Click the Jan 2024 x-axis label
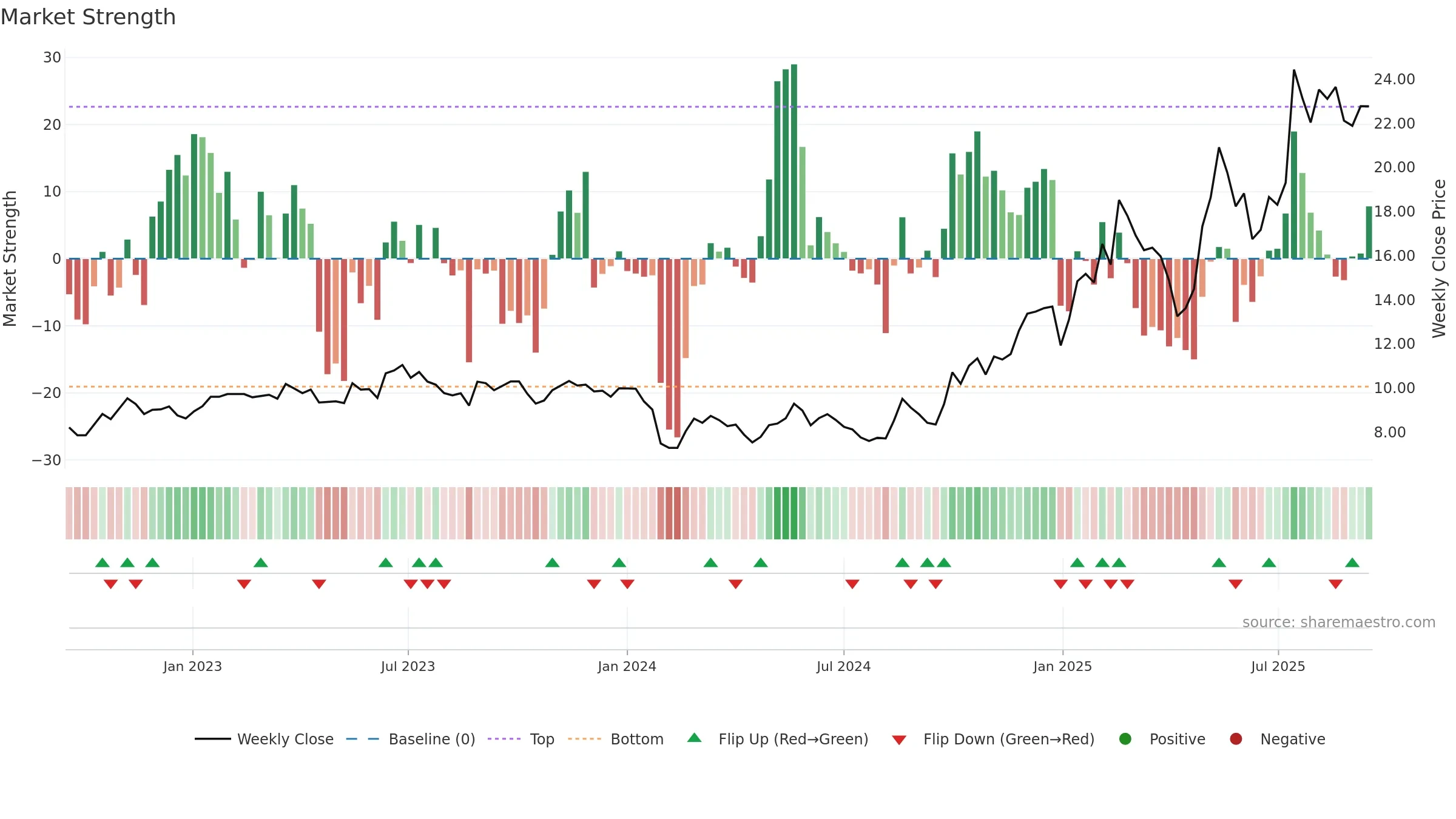 point(627,666)
